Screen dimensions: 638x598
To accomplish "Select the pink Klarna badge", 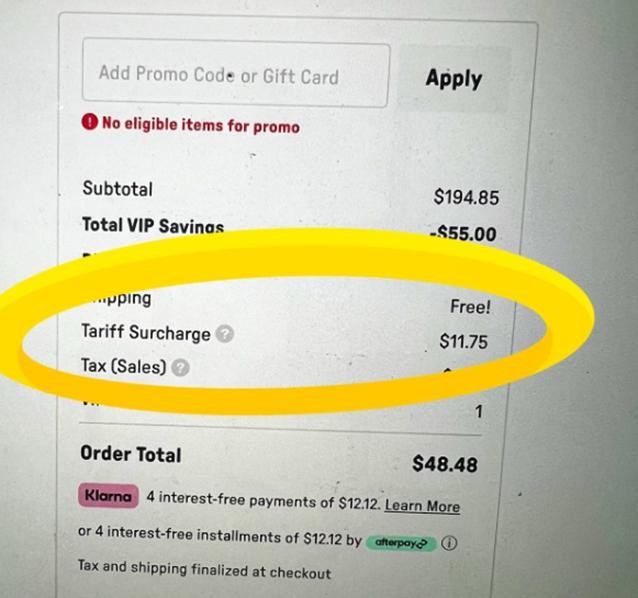I will (108, 496).
